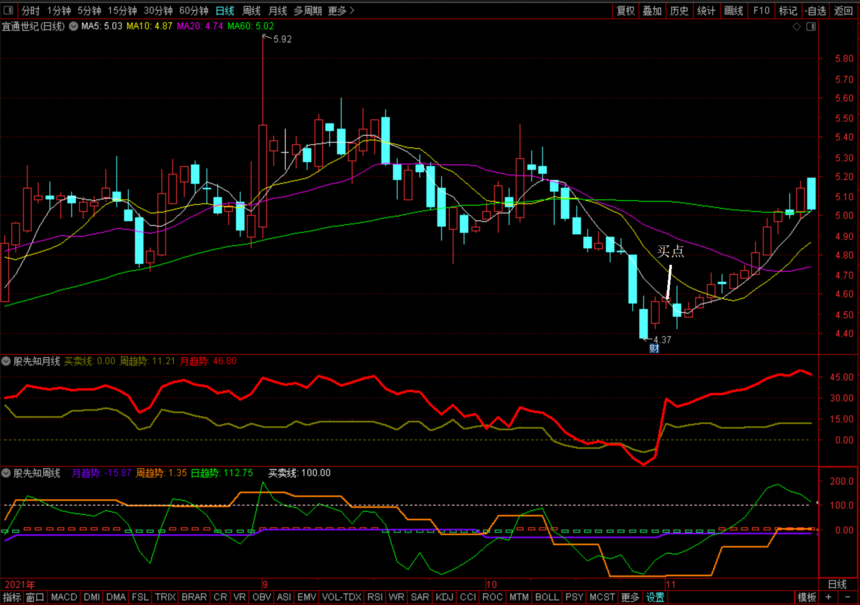
Task: Open F10 company info
Action: (761, 10)
